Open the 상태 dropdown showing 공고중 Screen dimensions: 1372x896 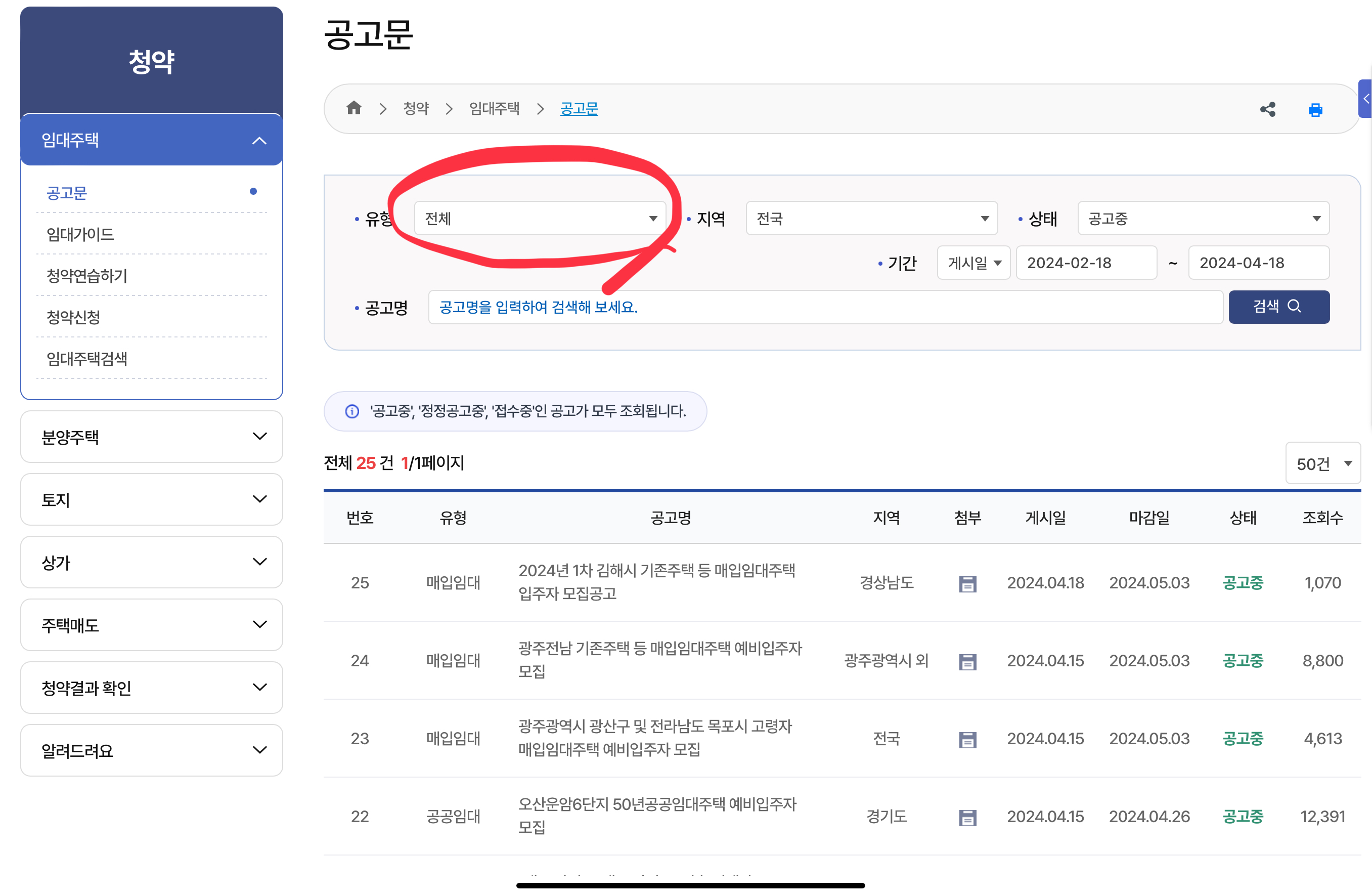[x=1203, y=219]
